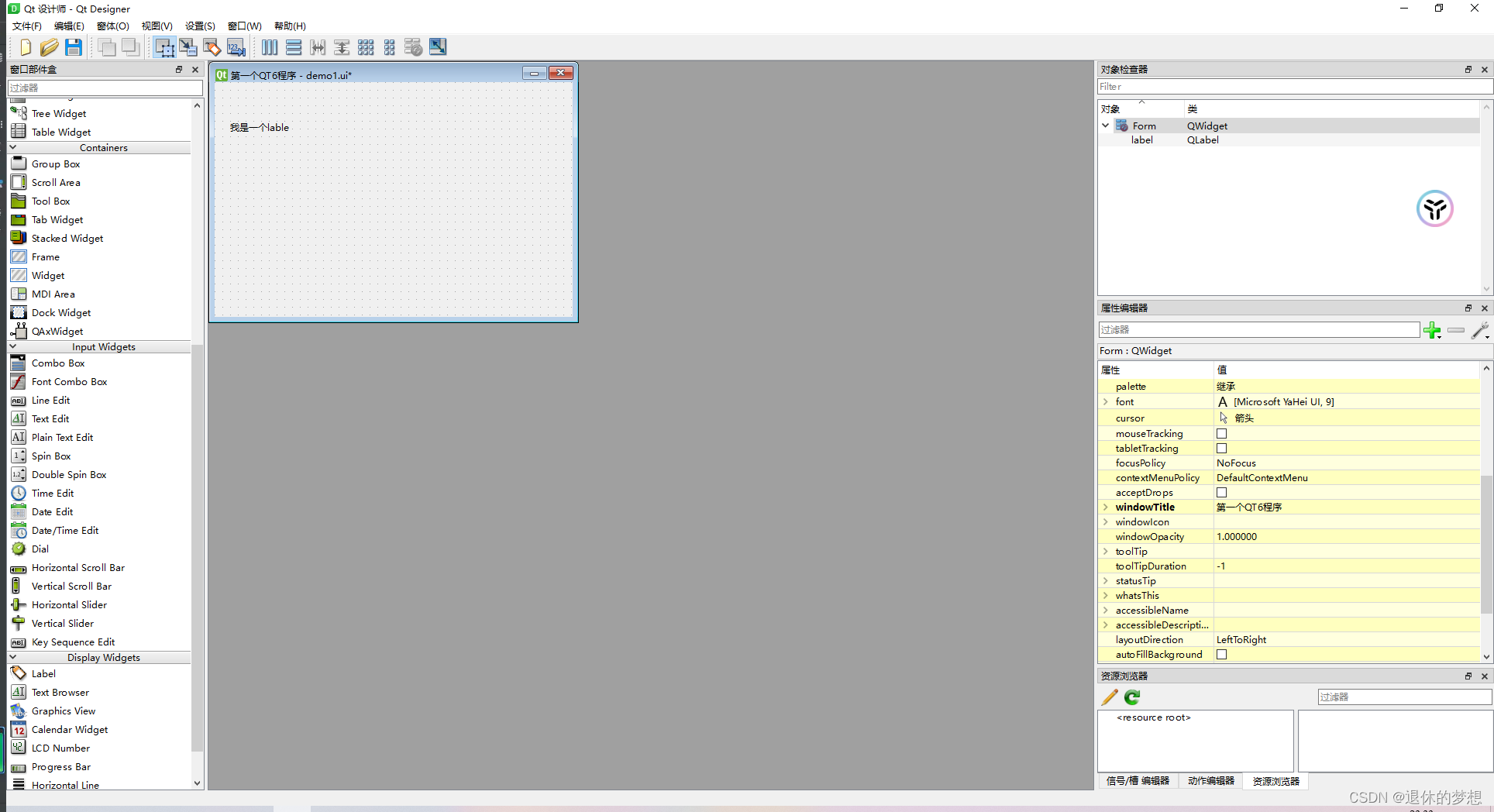
Task: Open an existing form file
Action: [49, 46]
